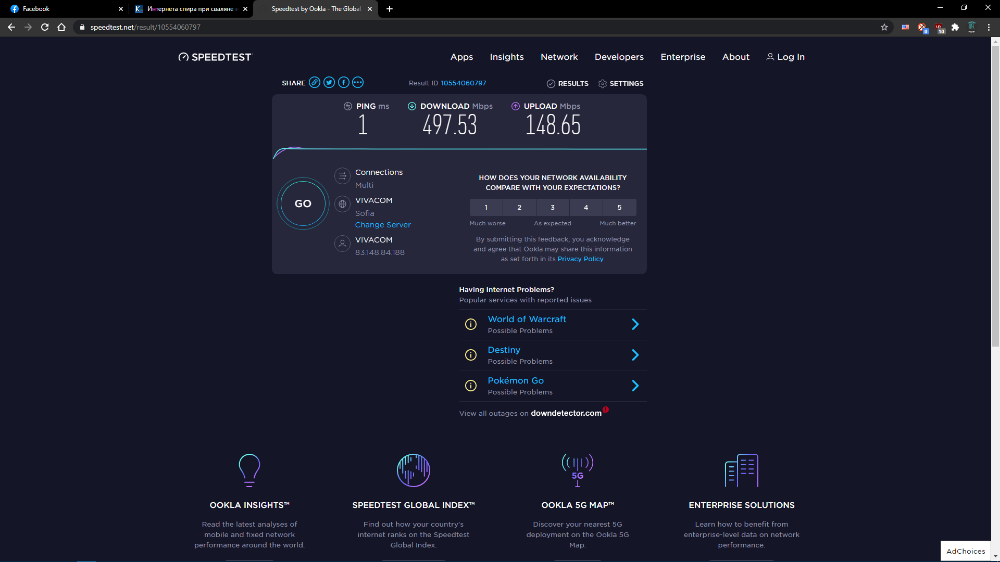Click upload speed value 148.65

click(x=553, y=125)
